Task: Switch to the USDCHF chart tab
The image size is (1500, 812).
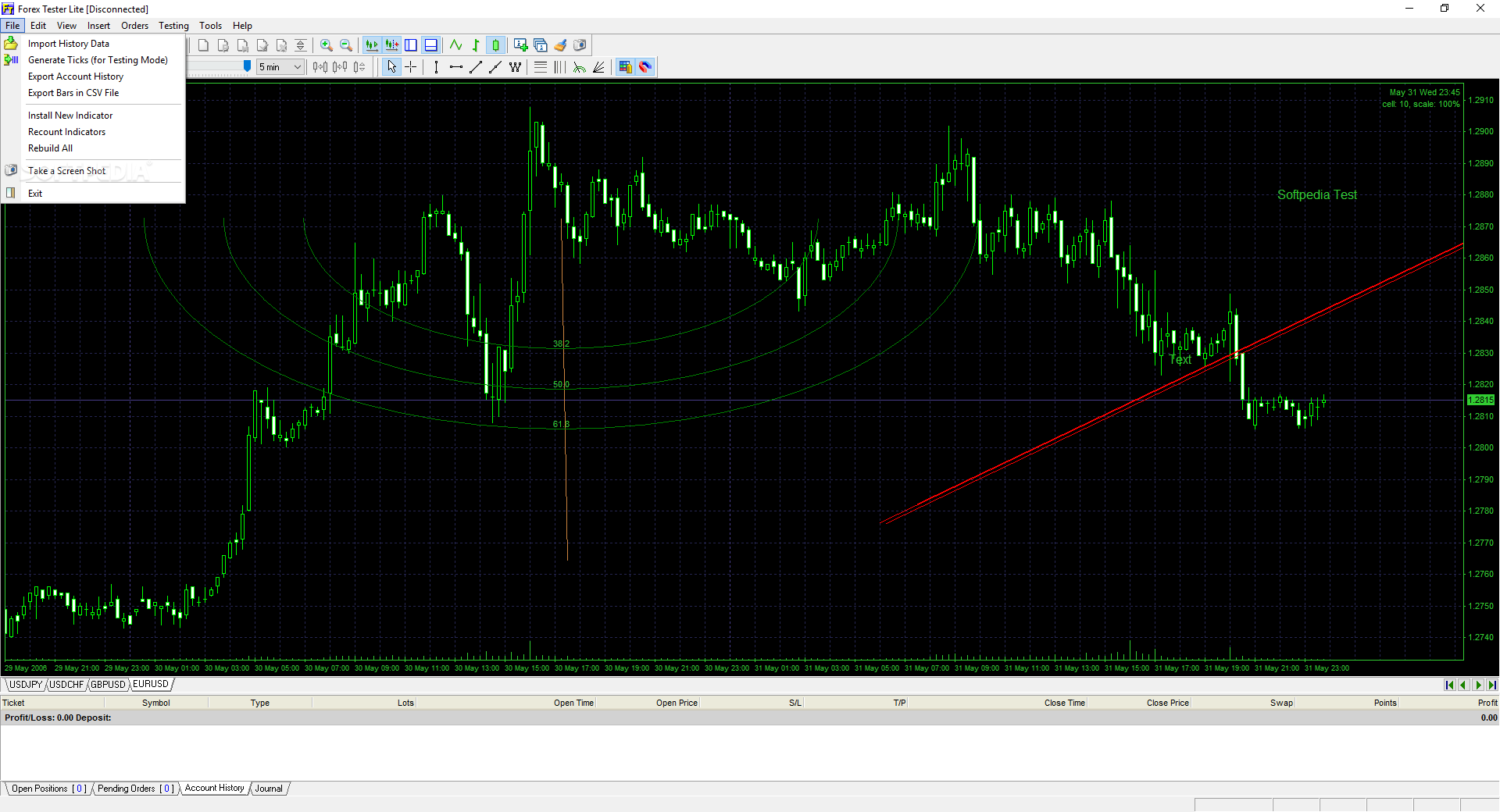Action: pos(66,685)
